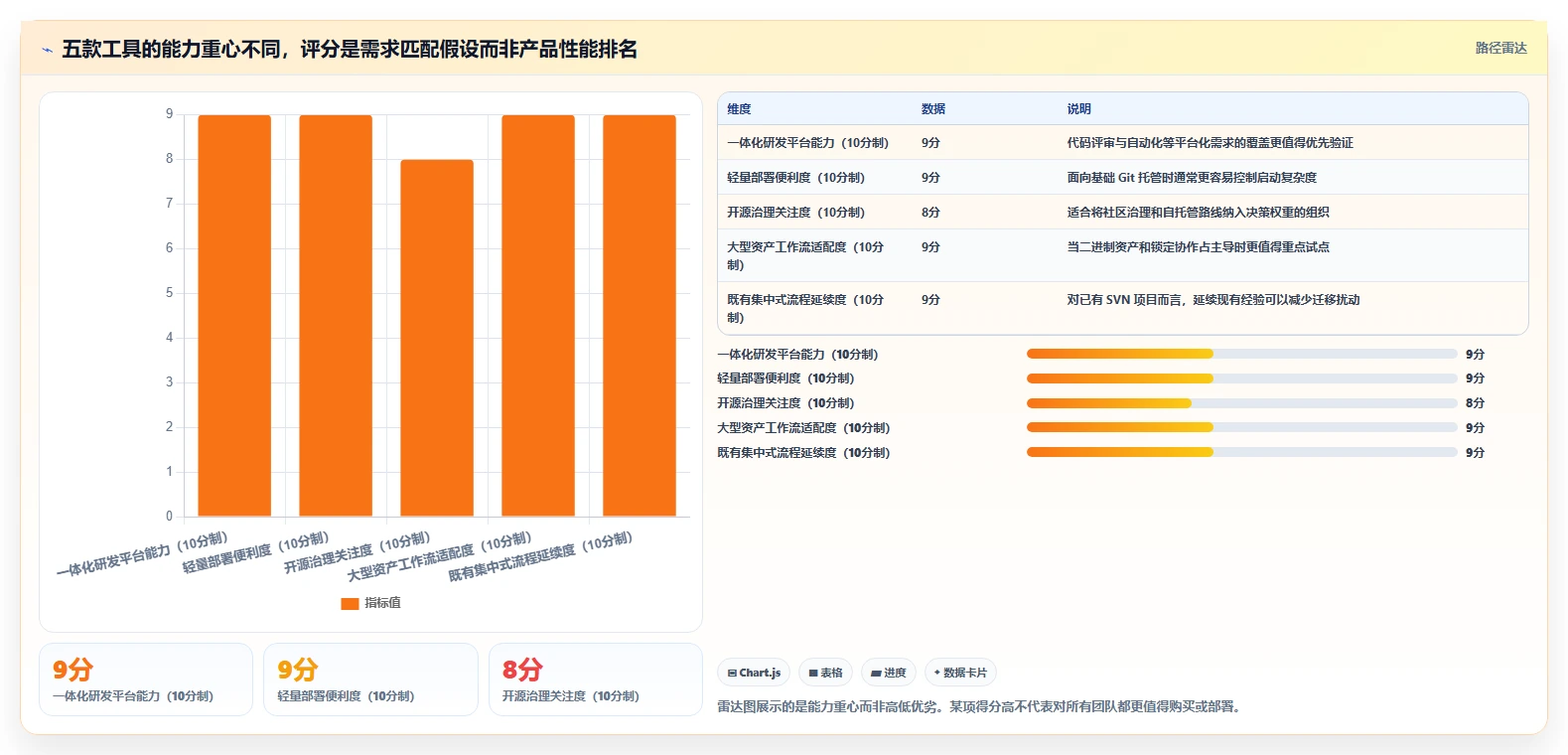Click the 数据卡片 tag button
The image size is (1568, 755).
click(x=960, y=673)
